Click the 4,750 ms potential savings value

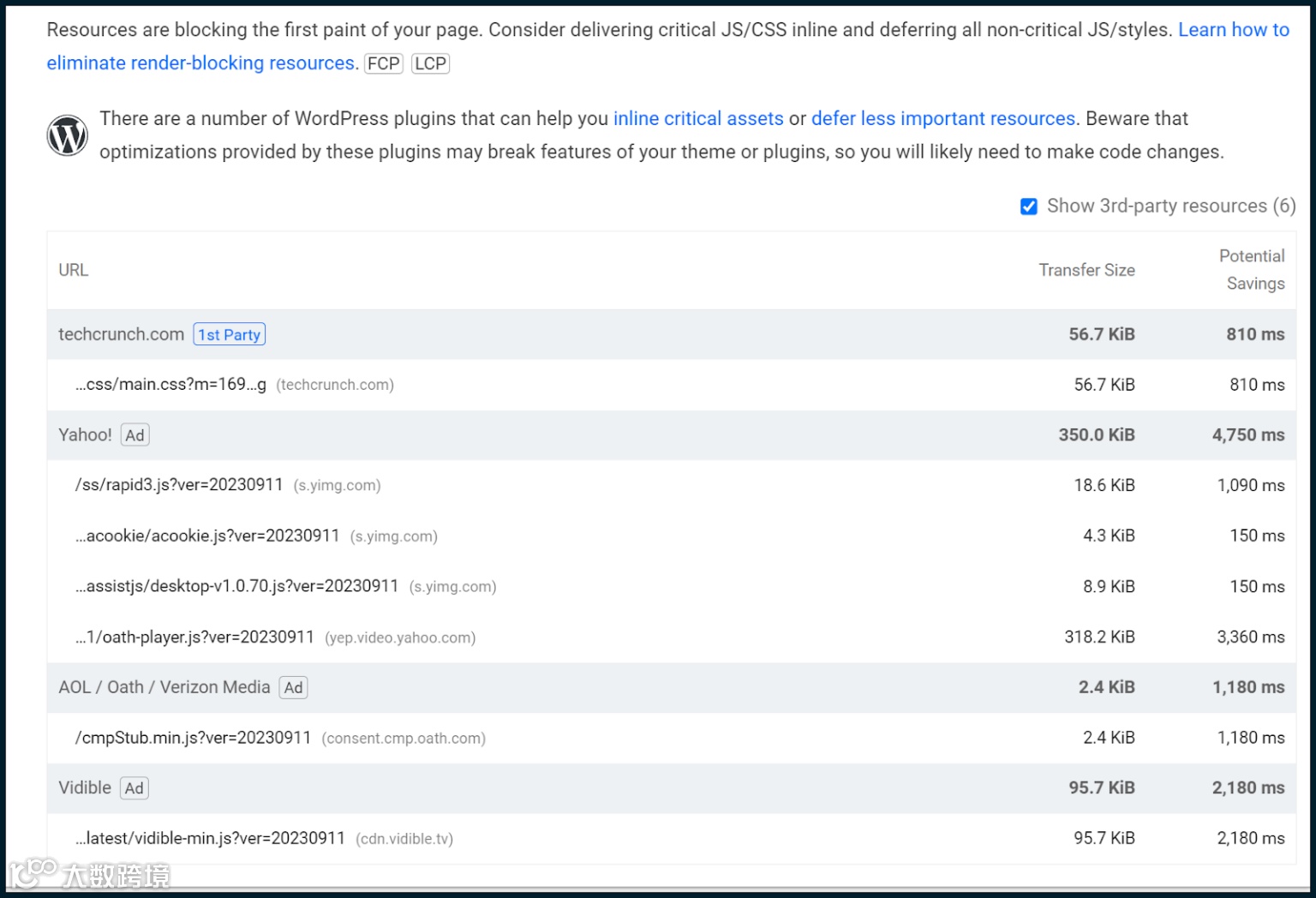(1248, 435)
